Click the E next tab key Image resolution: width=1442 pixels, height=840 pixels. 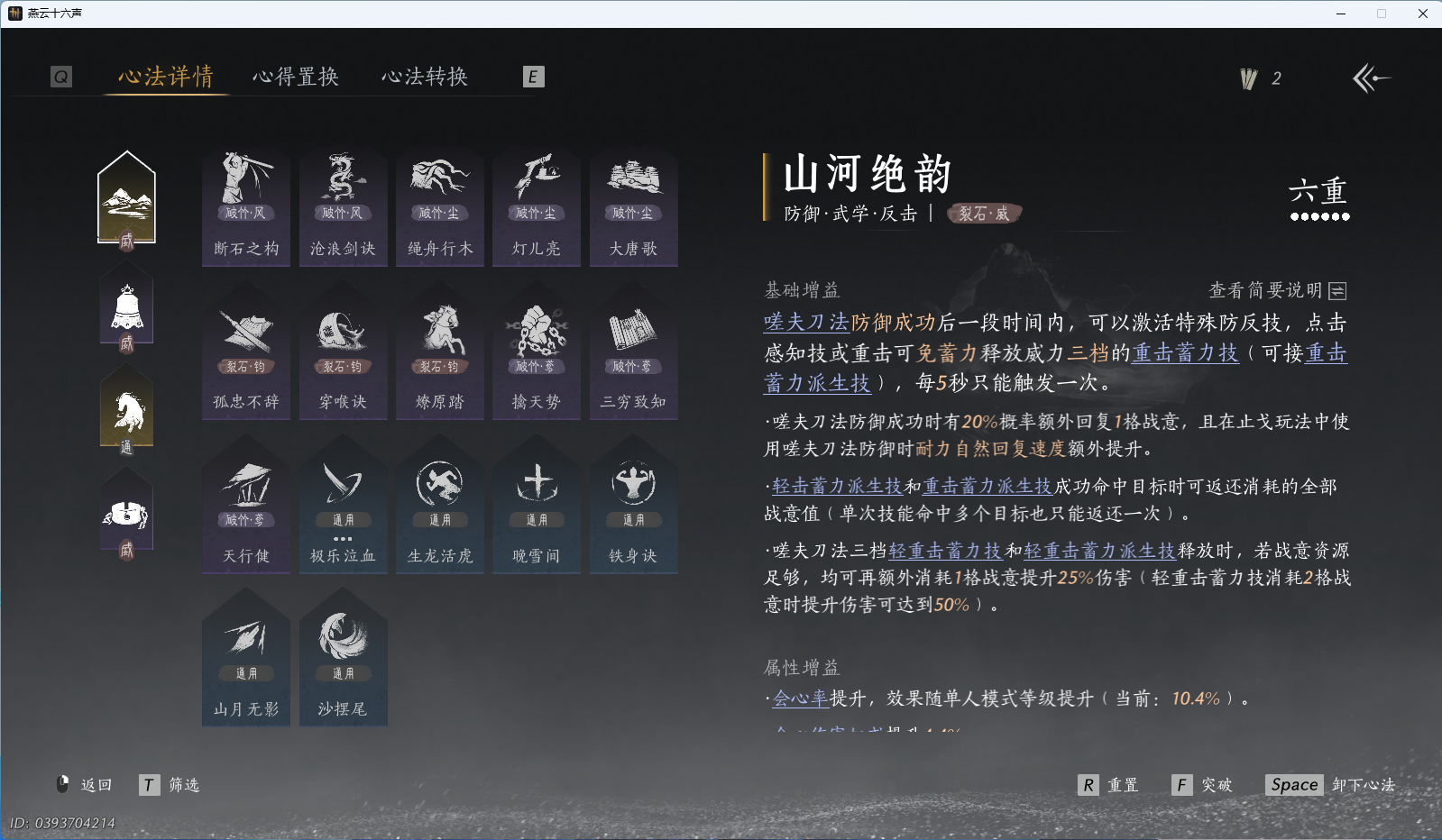(x=533, y=77)
